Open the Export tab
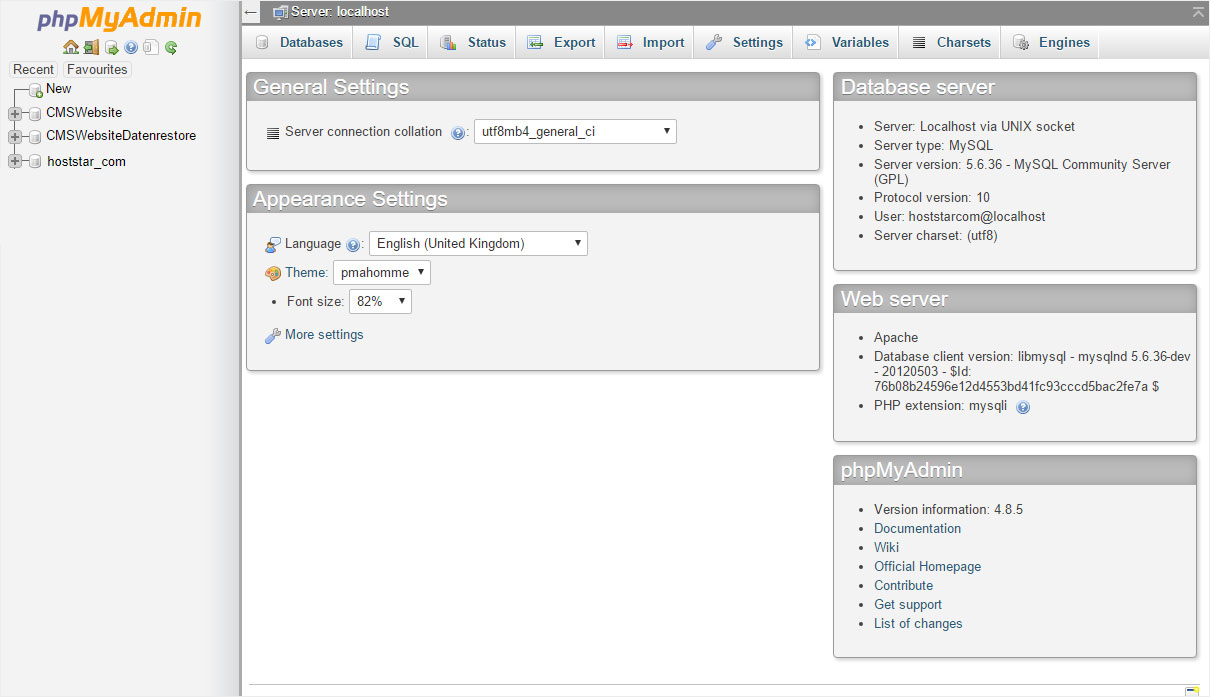Viewport: 1210px width, 697px height. coord(561,42)
